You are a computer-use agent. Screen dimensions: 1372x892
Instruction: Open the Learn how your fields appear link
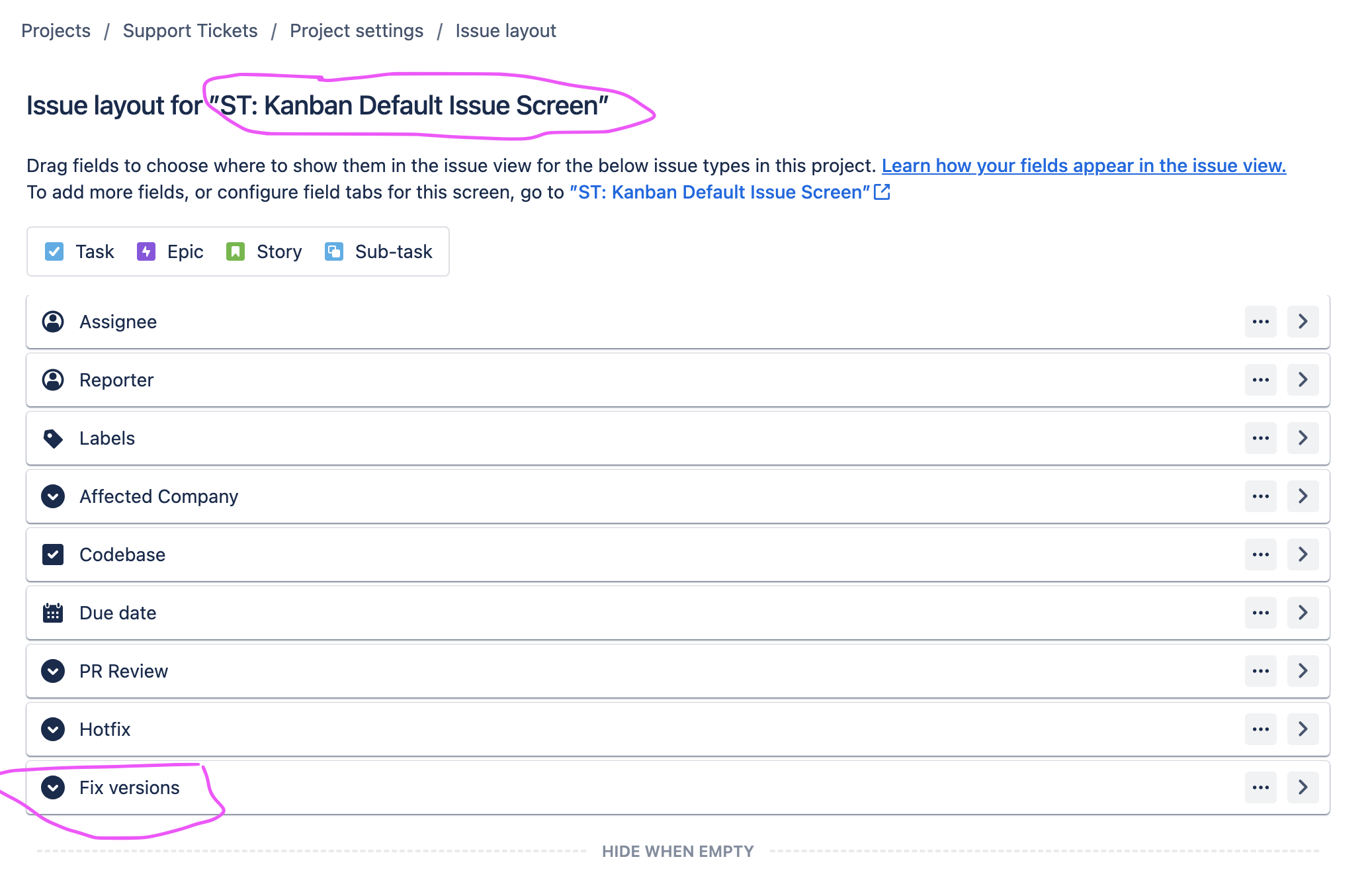click(x=1084, y=165)
